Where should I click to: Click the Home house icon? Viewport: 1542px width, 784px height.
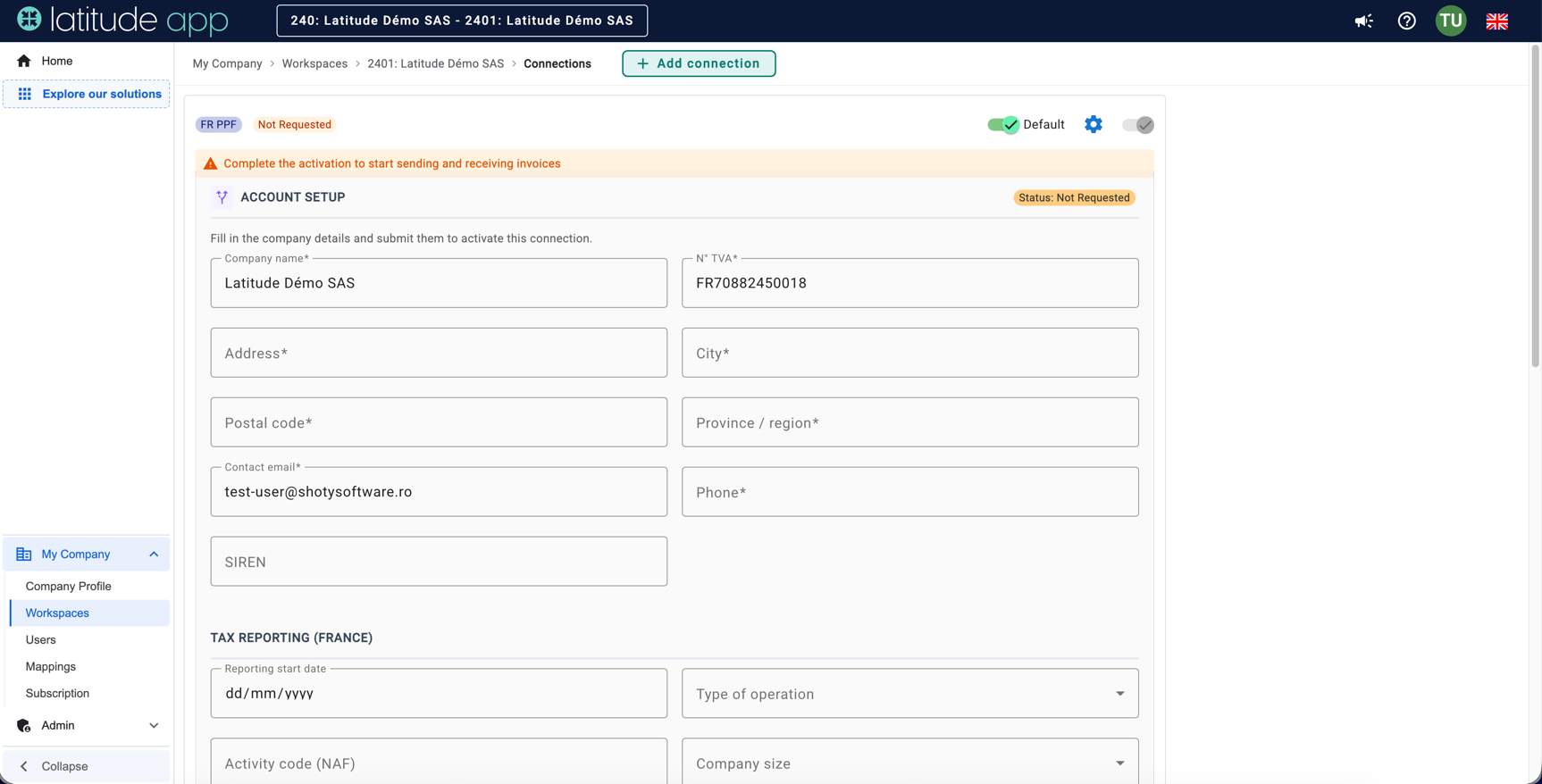tap(24, 61)
